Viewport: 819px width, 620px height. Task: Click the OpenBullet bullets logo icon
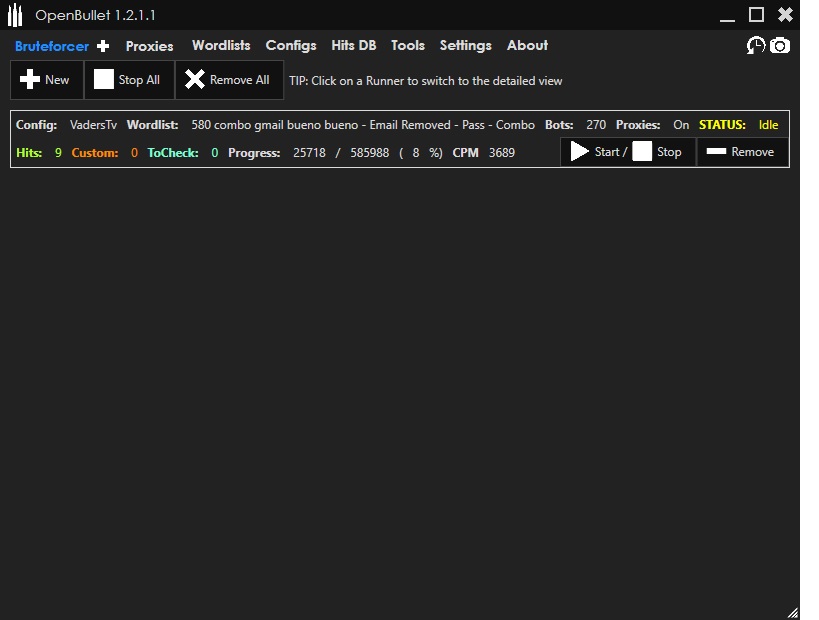pos(15,15)
